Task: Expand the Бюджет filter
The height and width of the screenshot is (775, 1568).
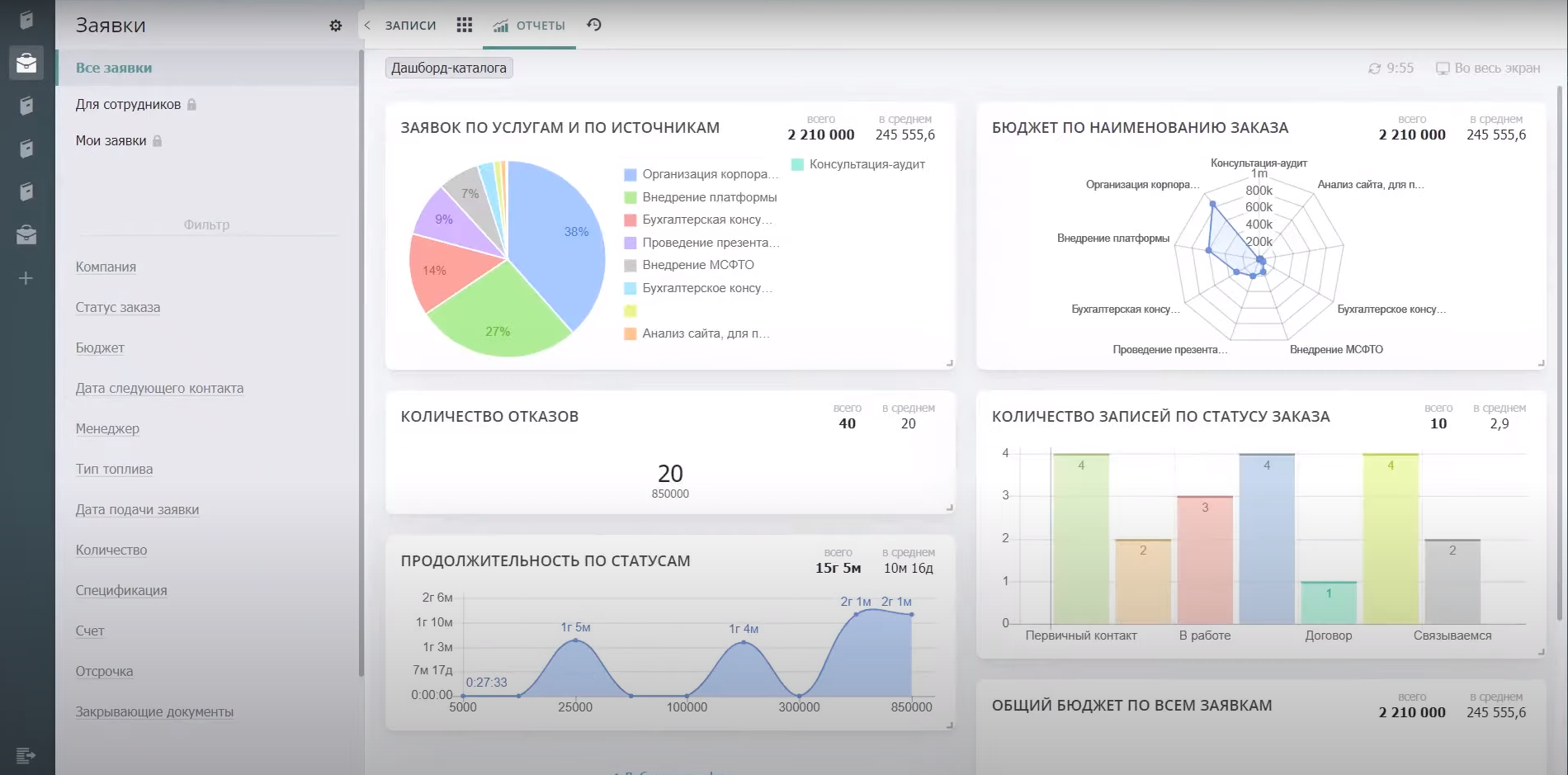Action: 100,347
